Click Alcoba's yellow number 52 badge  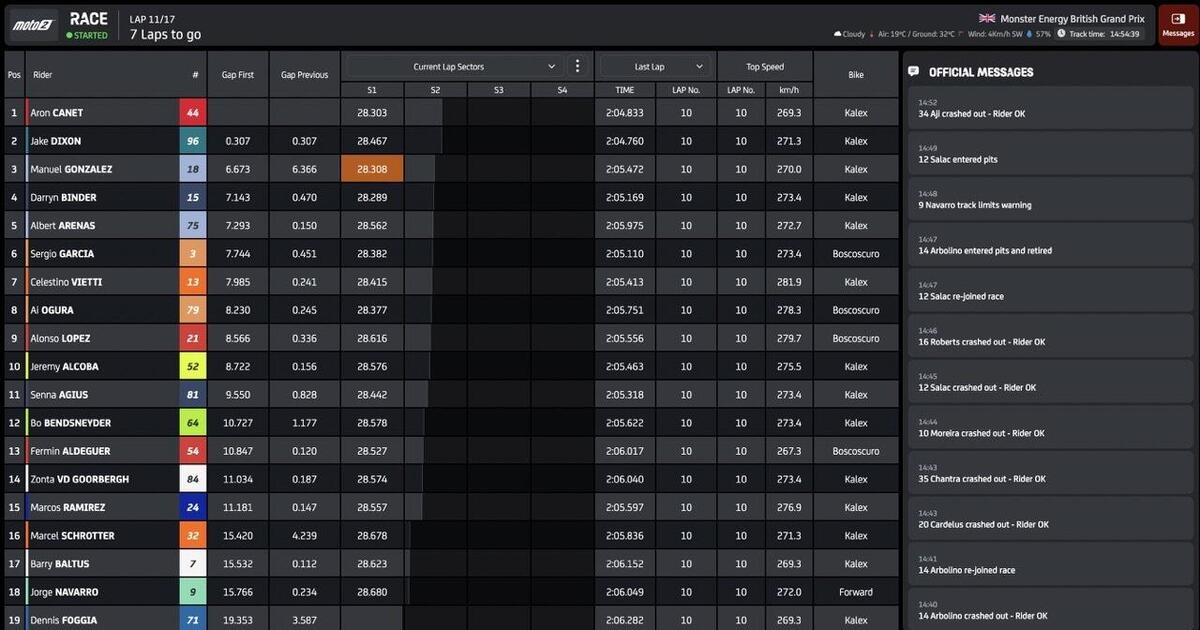coord(192,367)
